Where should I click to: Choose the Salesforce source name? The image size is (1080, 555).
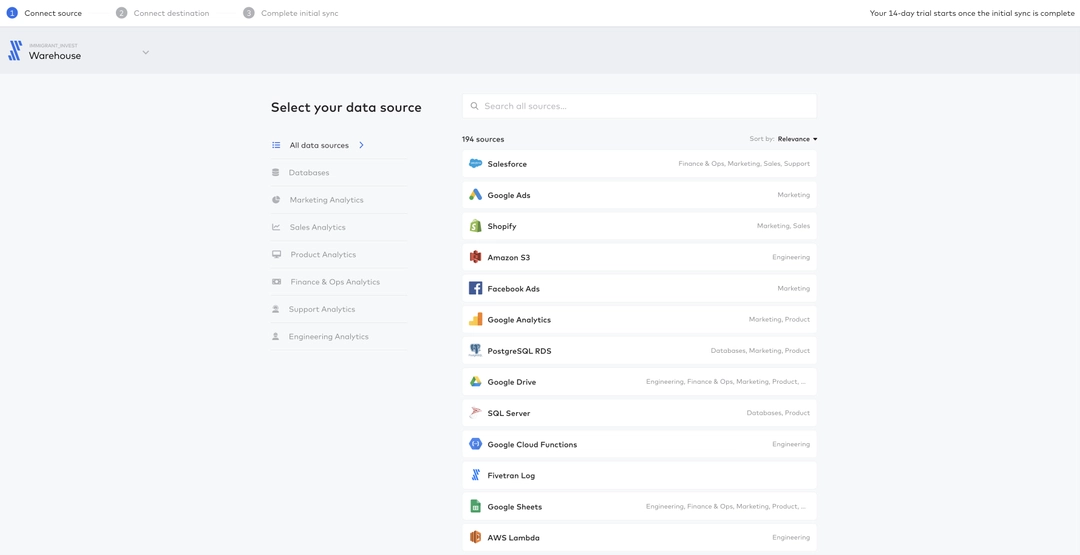(507, 164)
